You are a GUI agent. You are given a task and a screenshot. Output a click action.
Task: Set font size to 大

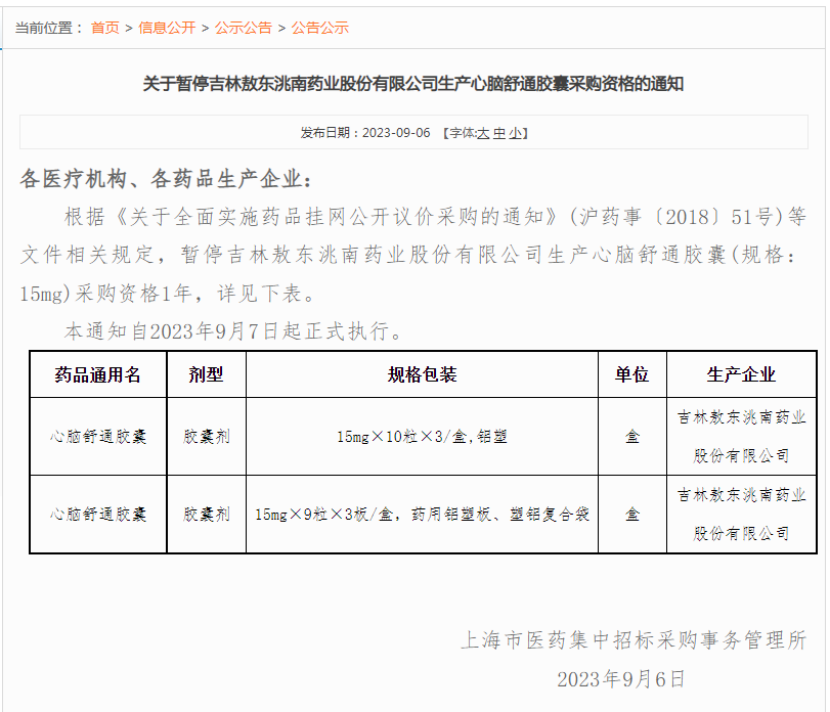[x=483, y=133]
